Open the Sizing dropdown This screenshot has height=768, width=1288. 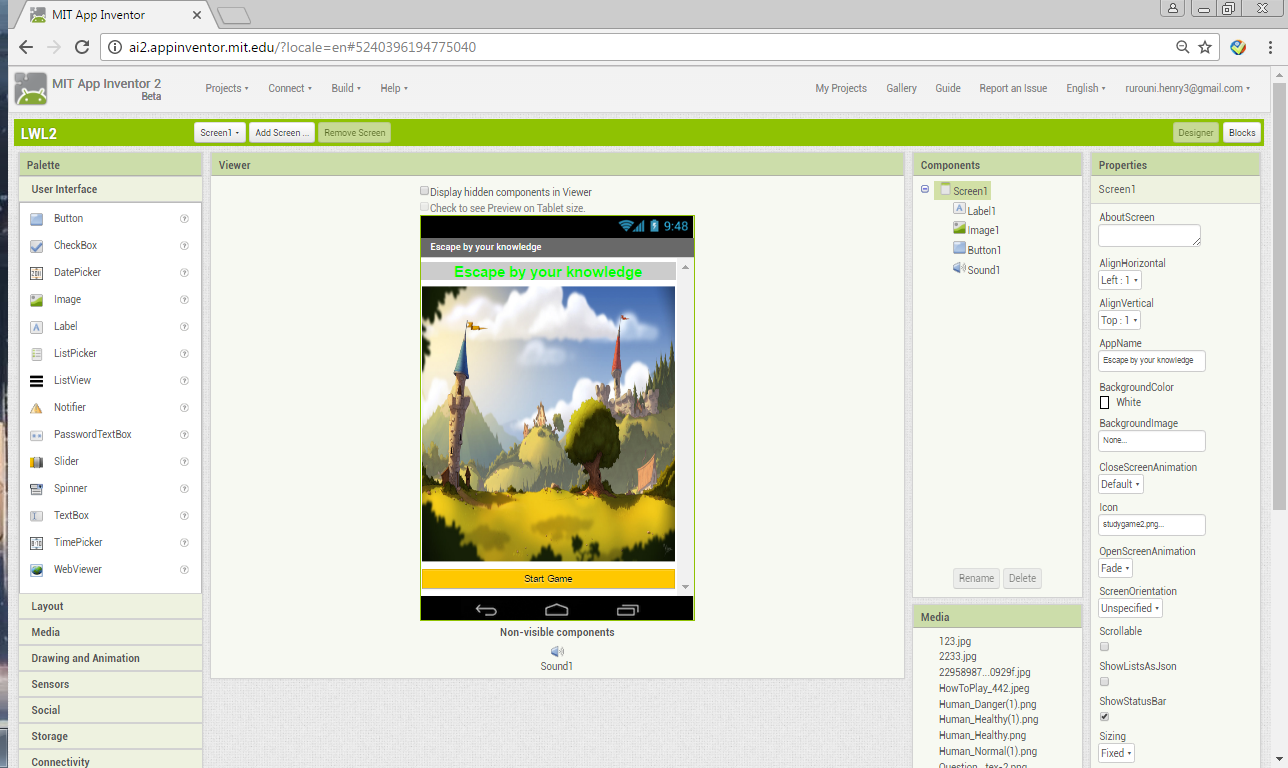(x=1117, y=753)
